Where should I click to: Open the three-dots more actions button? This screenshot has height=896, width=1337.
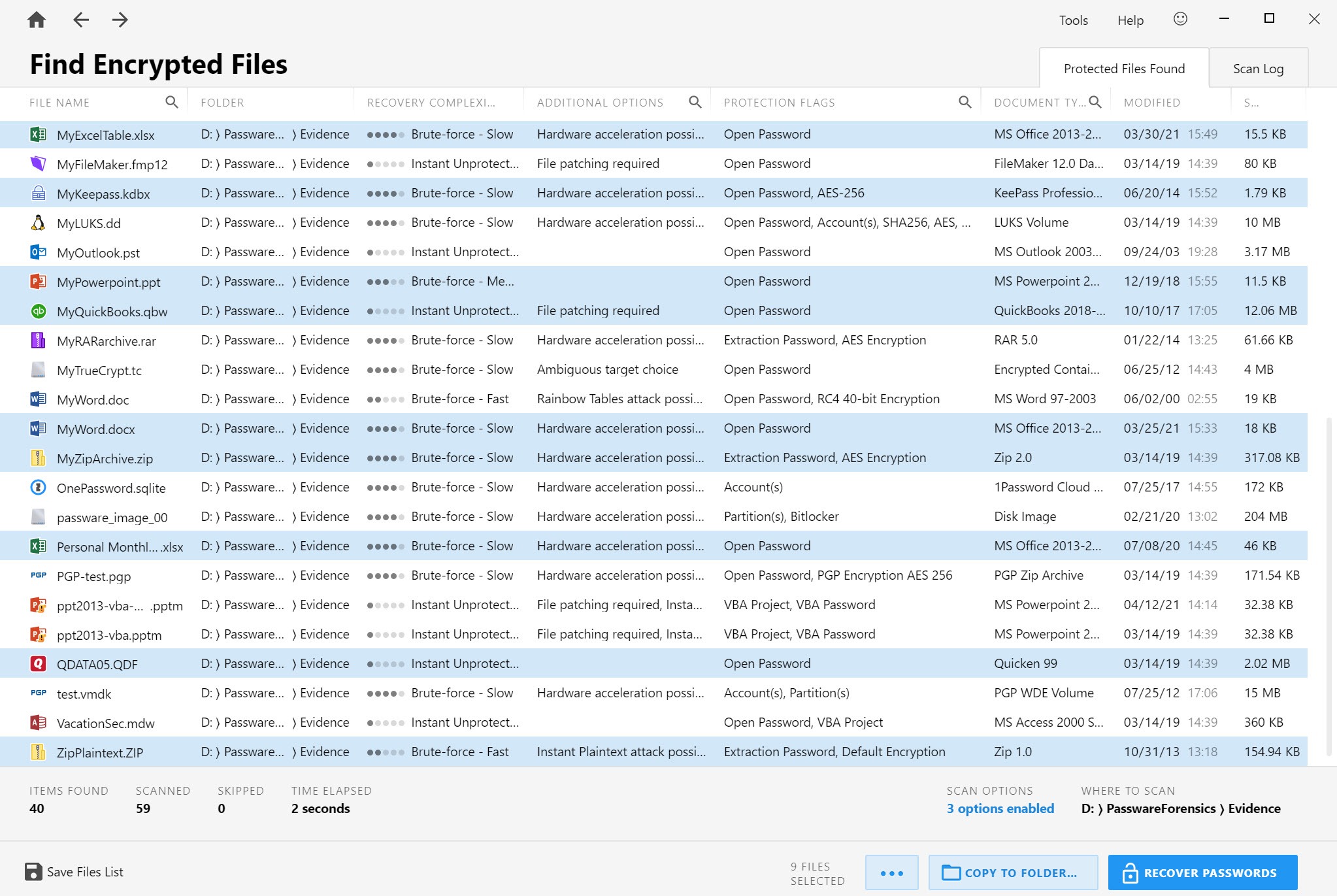[891, 872]
